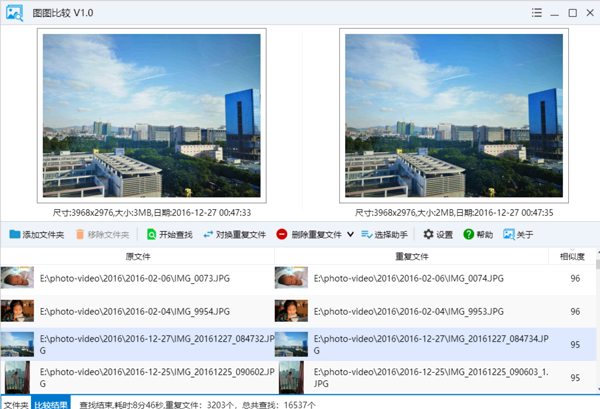The image size is (600, 409).
Task: Sort by the 相似度 column header
Action: [572, 256]
